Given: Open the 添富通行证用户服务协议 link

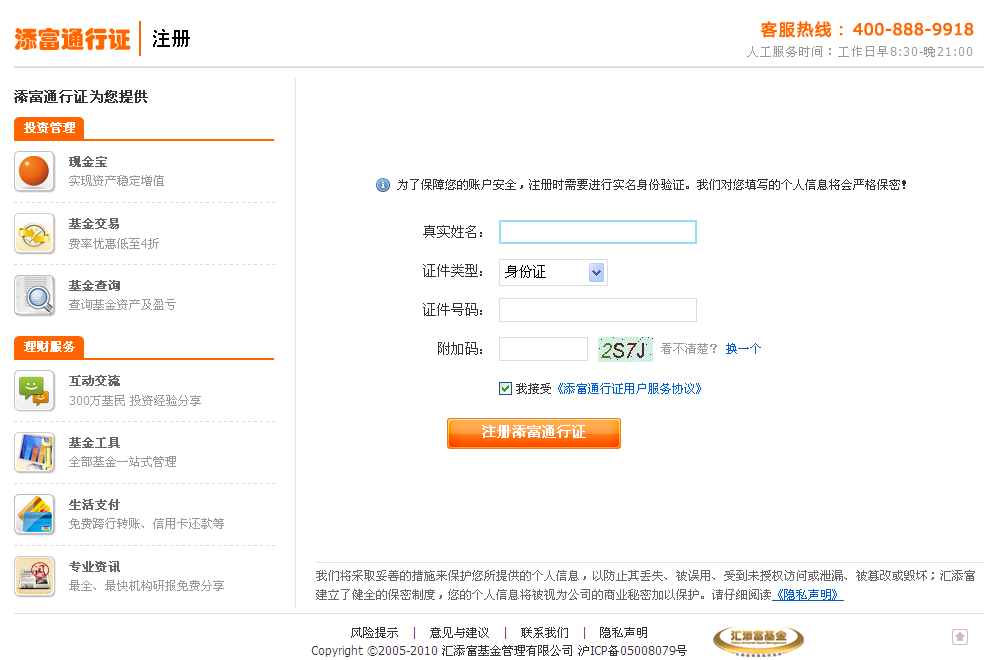Looking at the screenshot, I should 629,388.
